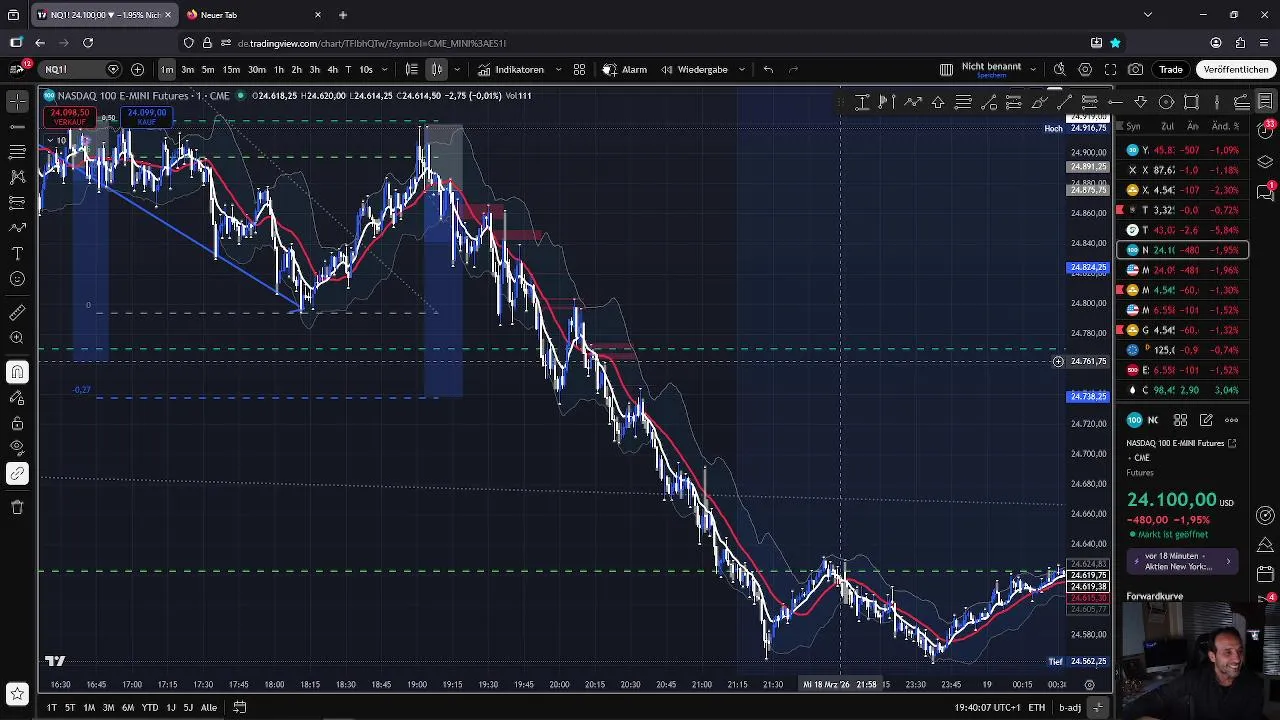Screen dimensions: 1280x720
Task: Start Wiedergabe bar replay
Action: [694, 69]
